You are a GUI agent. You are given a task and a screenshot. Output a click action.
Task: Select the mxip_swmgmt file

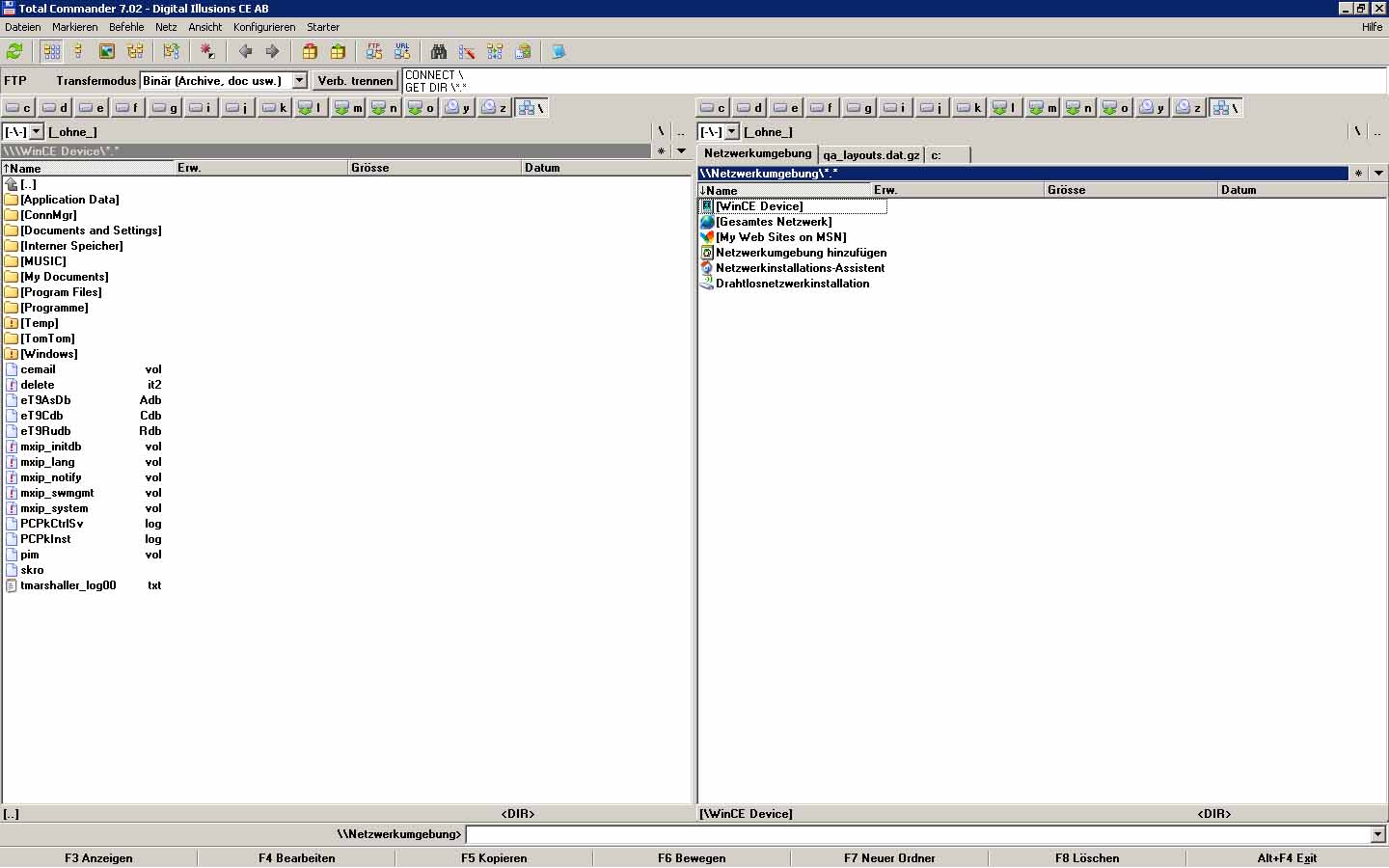(x=57, y=493)
